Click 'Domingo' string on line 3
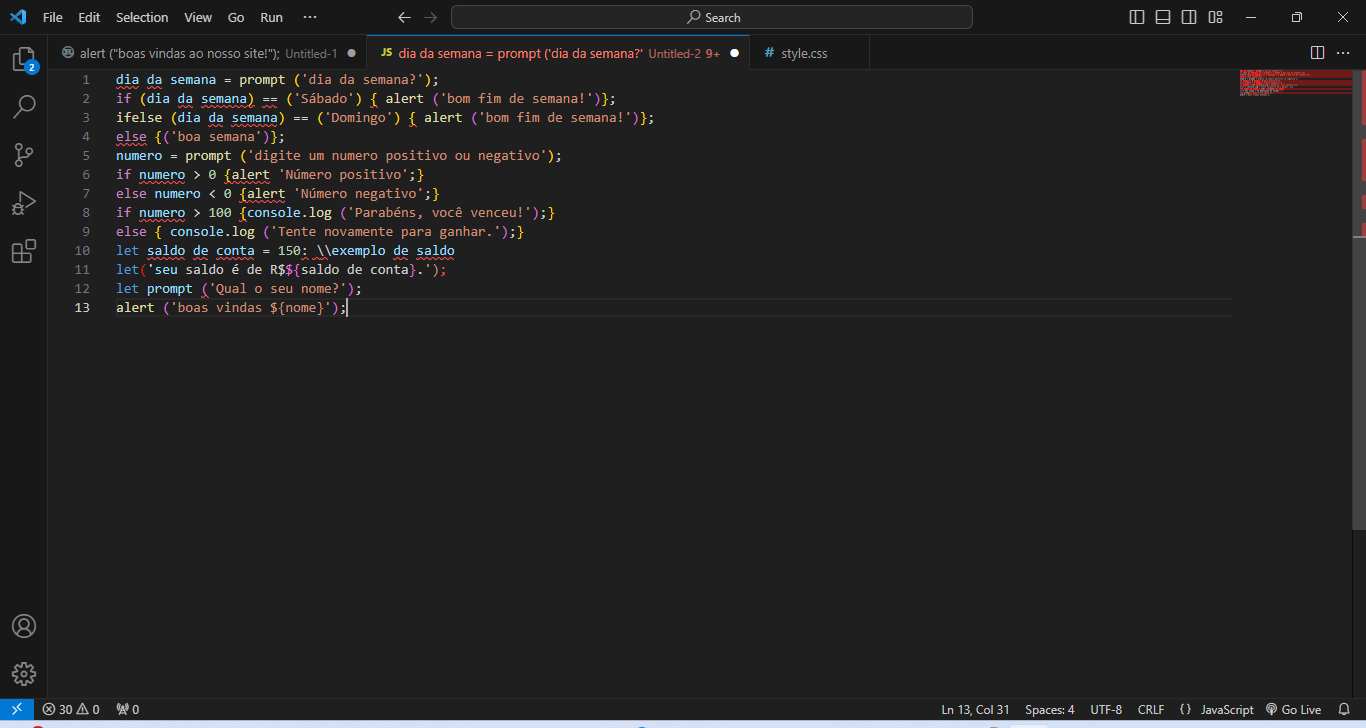 click(354, 118)
